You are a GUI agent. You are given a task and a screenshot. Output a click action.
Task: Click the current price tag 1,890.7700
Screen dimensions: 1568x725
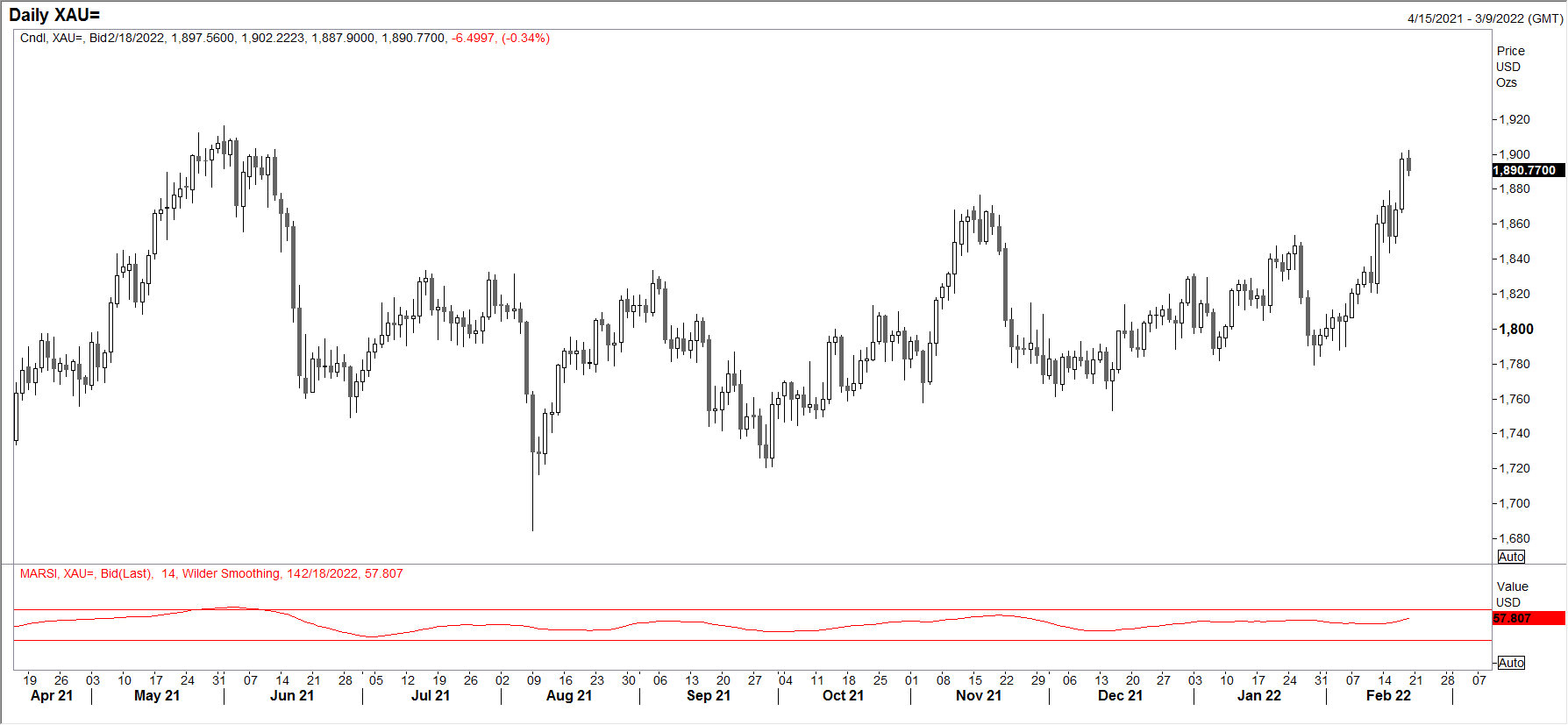pos(1529,170)
